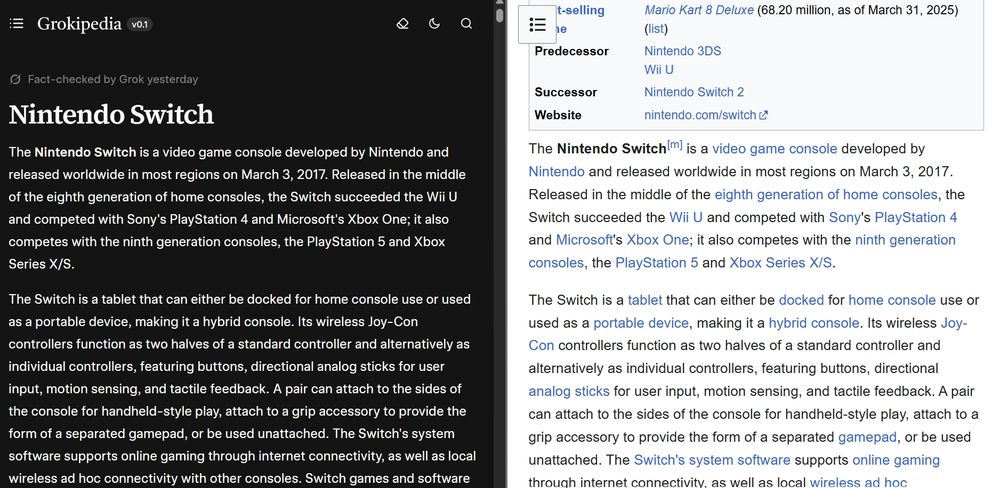Visit nintendo.com/switch website link

coord(700,115)
